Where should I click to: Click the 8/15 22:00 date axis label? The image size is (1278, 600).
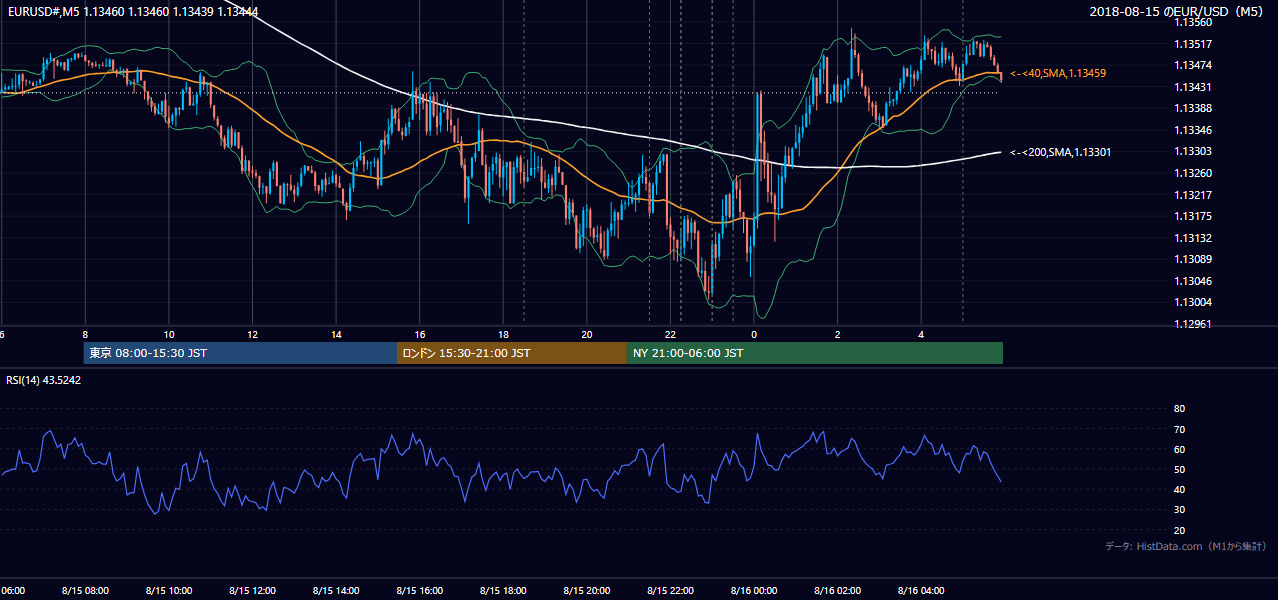pos(671,591)
